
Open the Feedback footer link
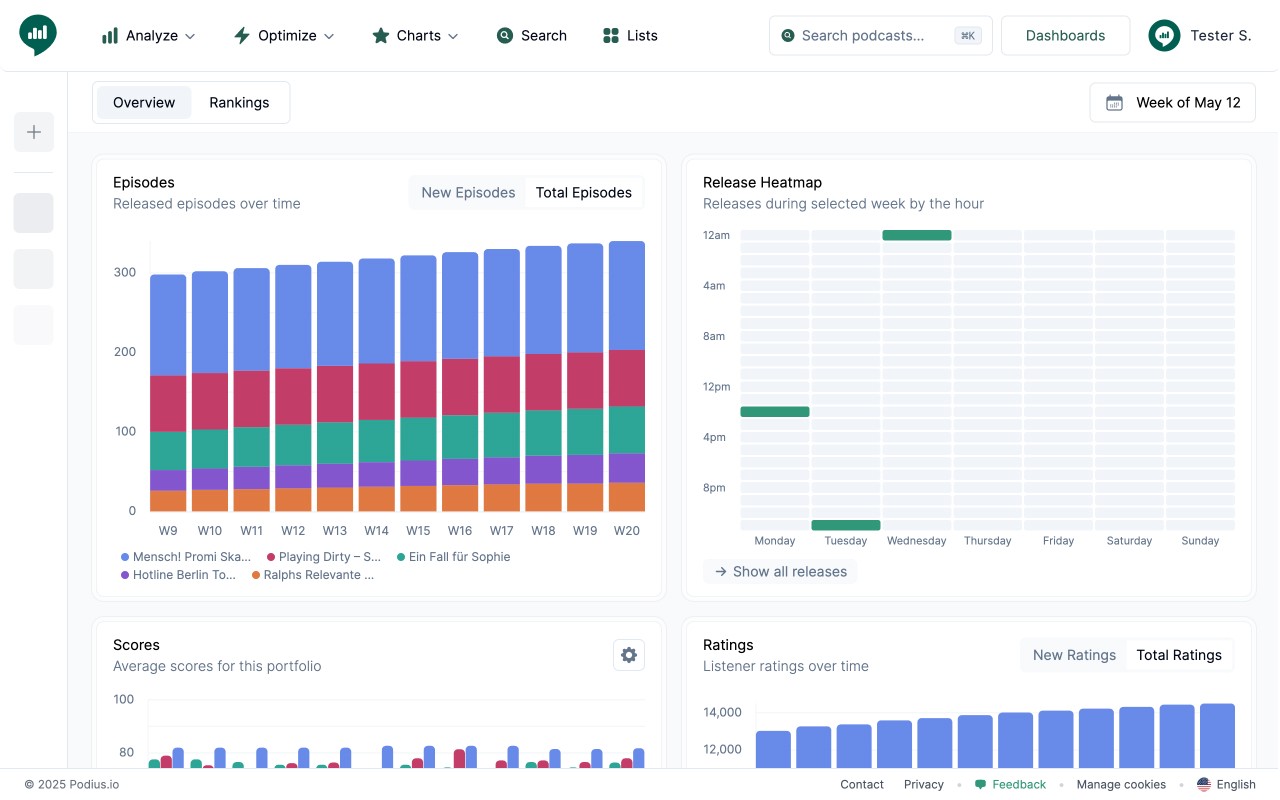click(1010, 784)
